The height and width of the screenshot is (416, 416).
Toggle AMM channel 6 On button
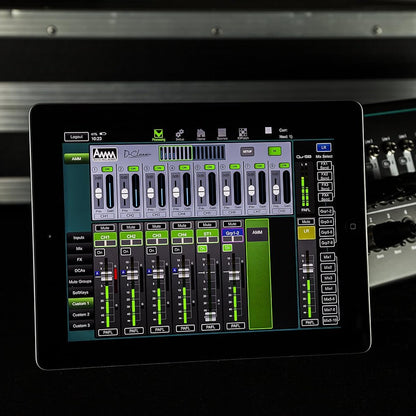[235, 166]
